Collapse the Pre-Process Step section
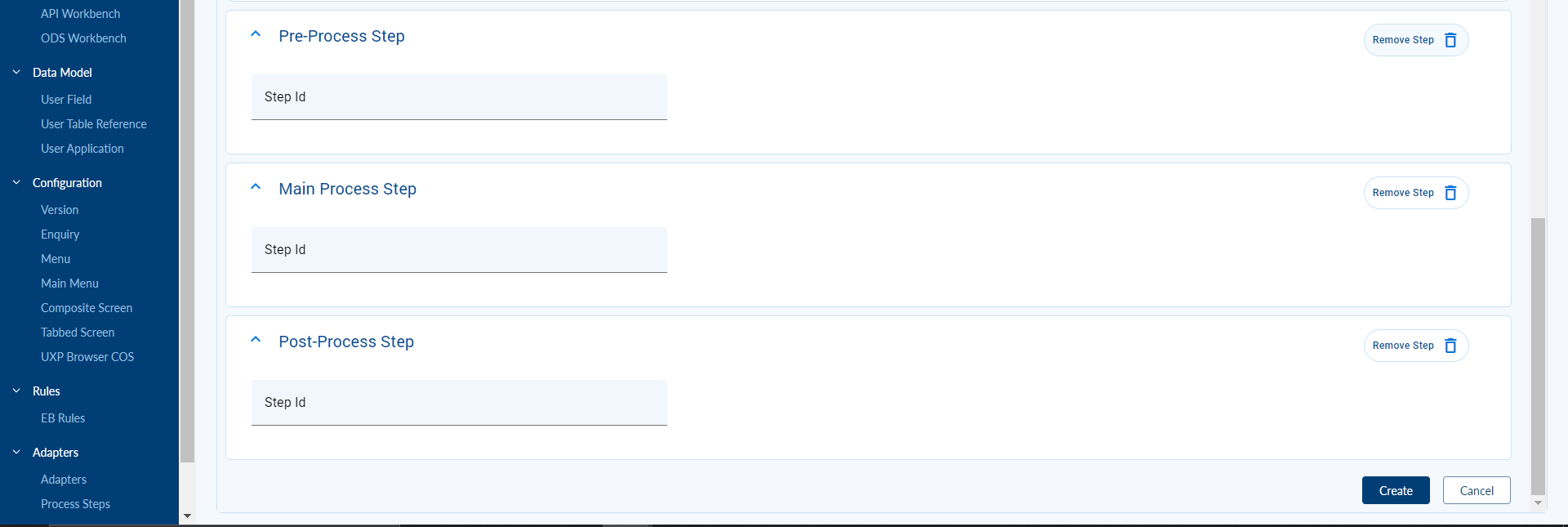The image size is (1568, 527). tap(256, 35)
